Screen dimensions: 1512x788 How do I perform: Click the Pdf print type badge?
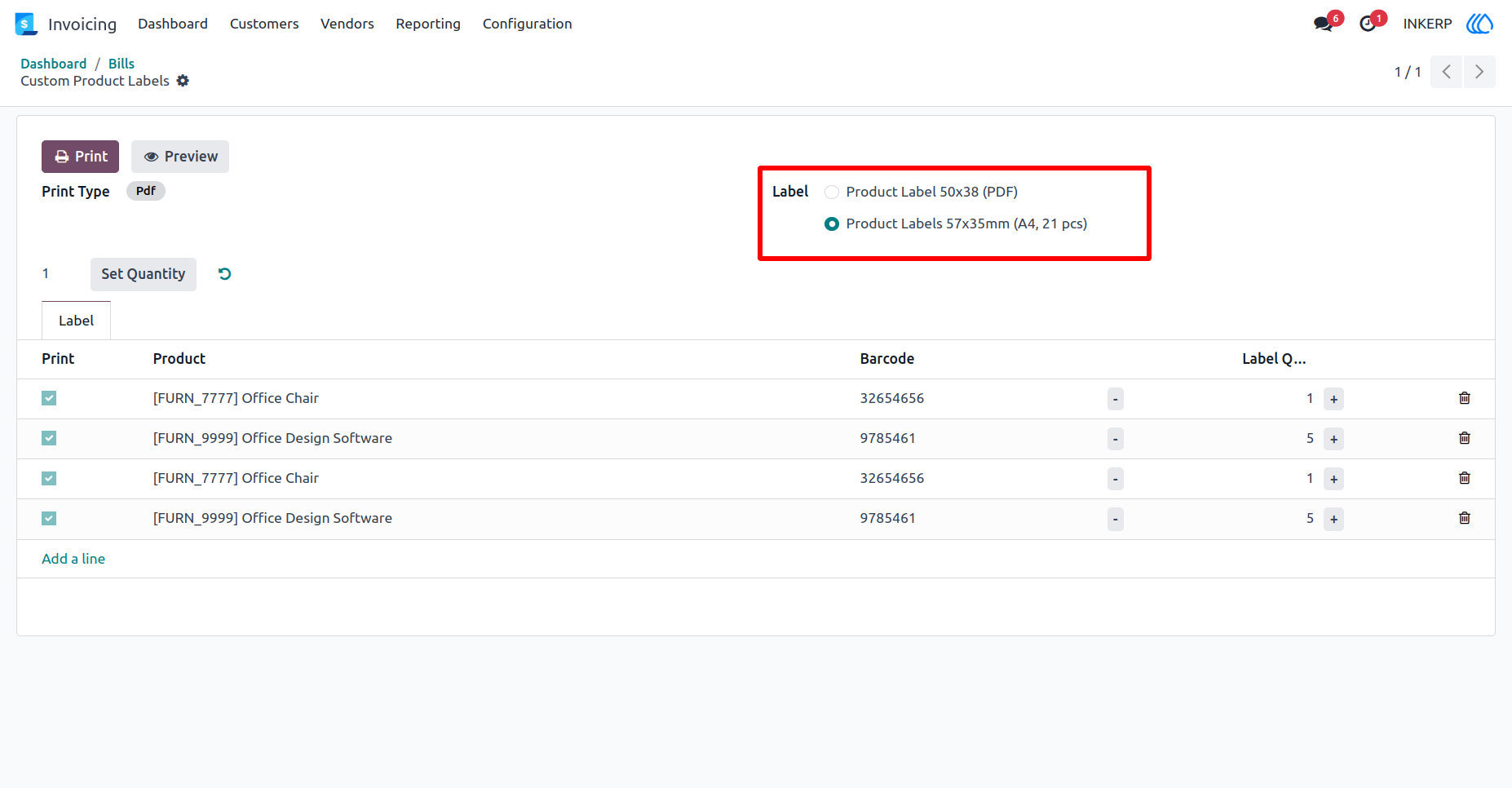pos(146,191)
